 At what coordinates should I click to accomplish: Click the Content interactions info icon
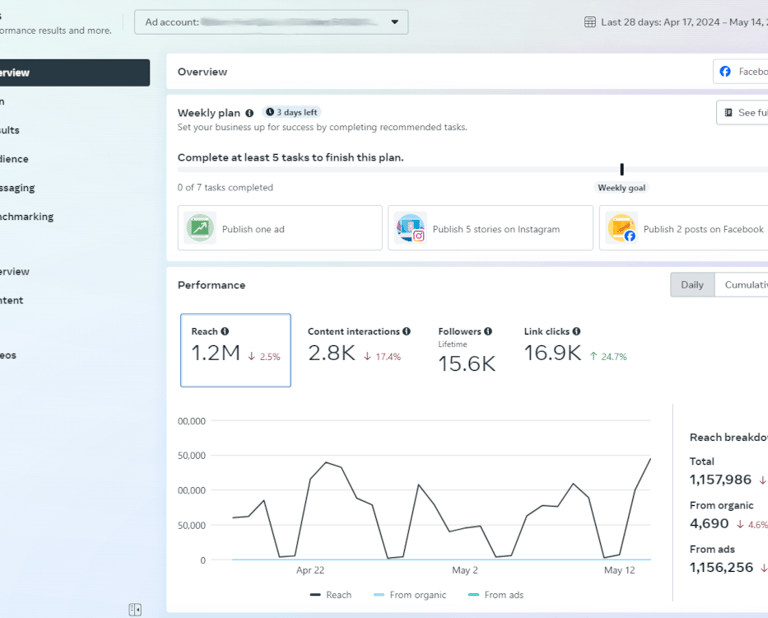pos(407,332)
